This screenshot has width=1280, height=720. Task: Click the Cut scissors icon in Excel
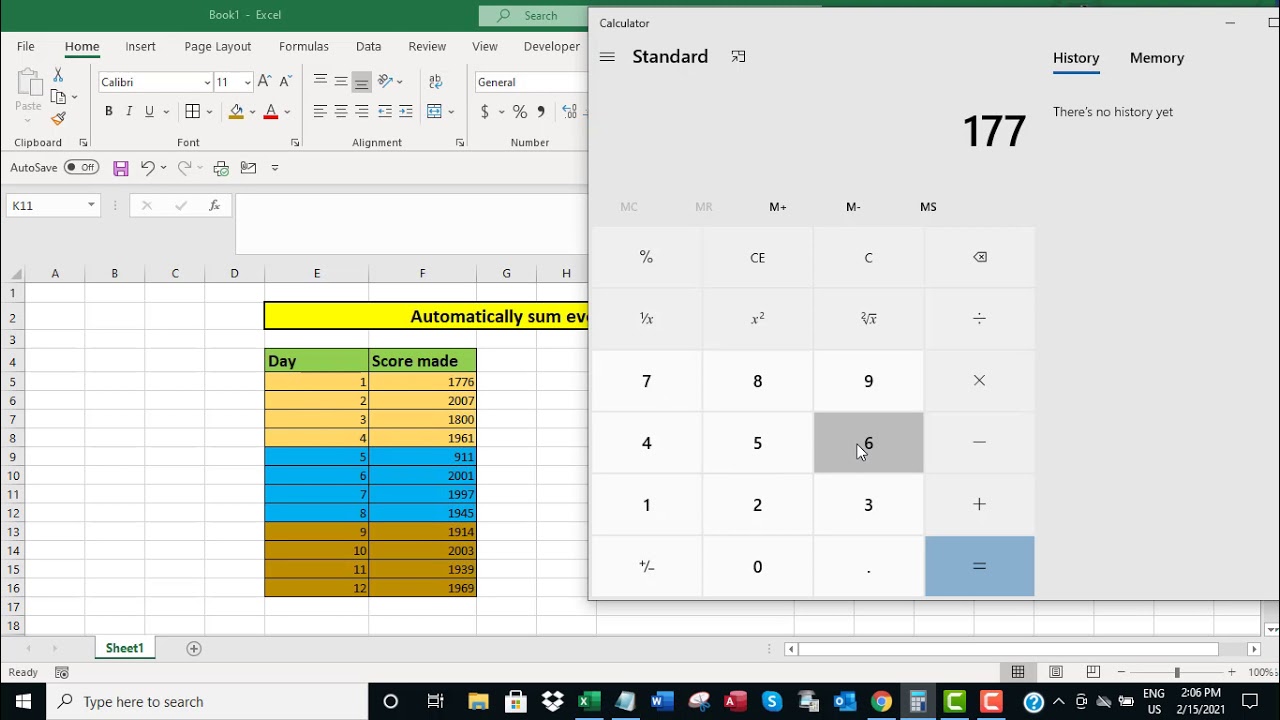tap(58, 75)
